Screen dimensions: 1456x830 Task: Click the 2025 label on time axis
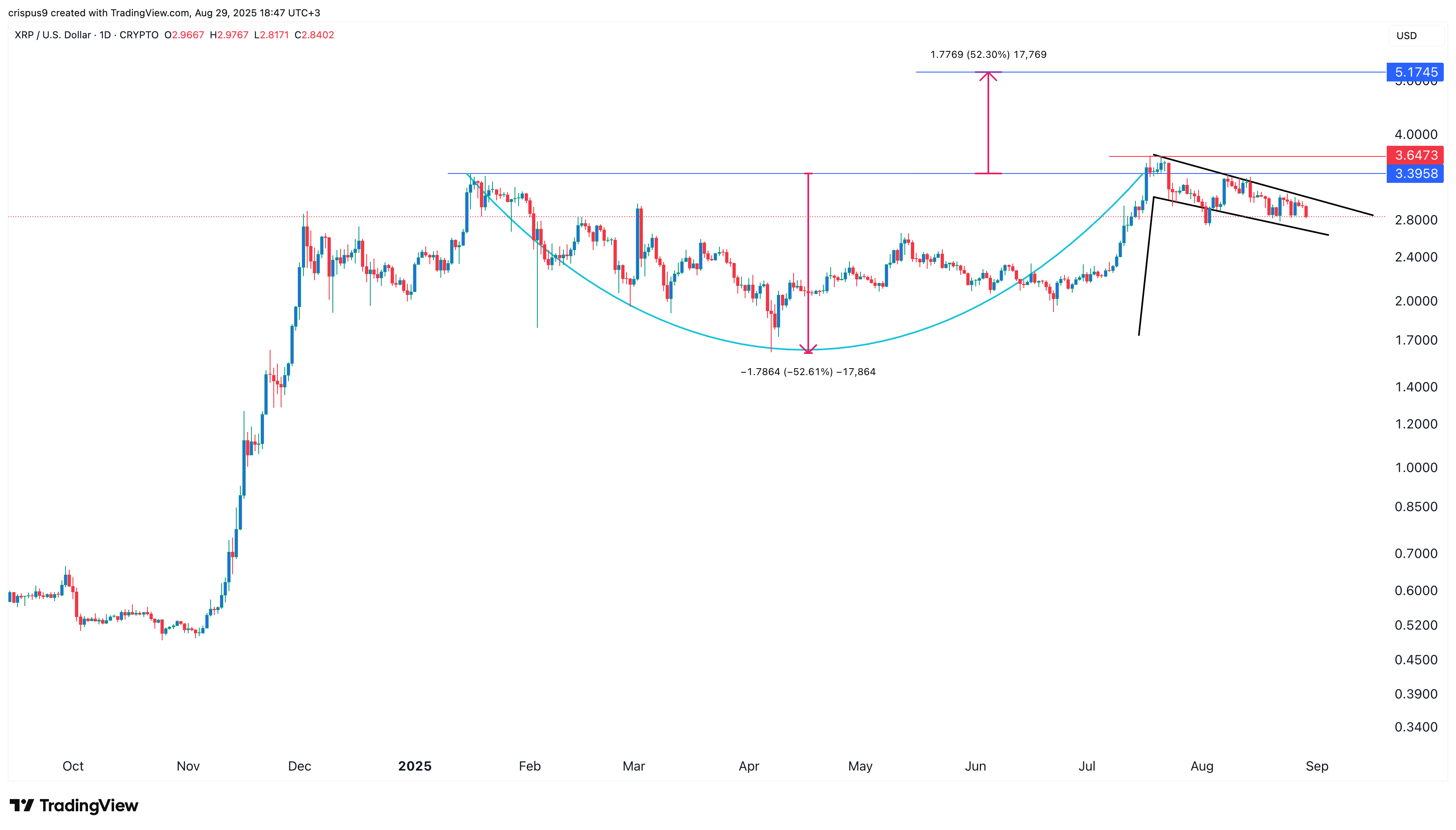click(x=414, y=766)
